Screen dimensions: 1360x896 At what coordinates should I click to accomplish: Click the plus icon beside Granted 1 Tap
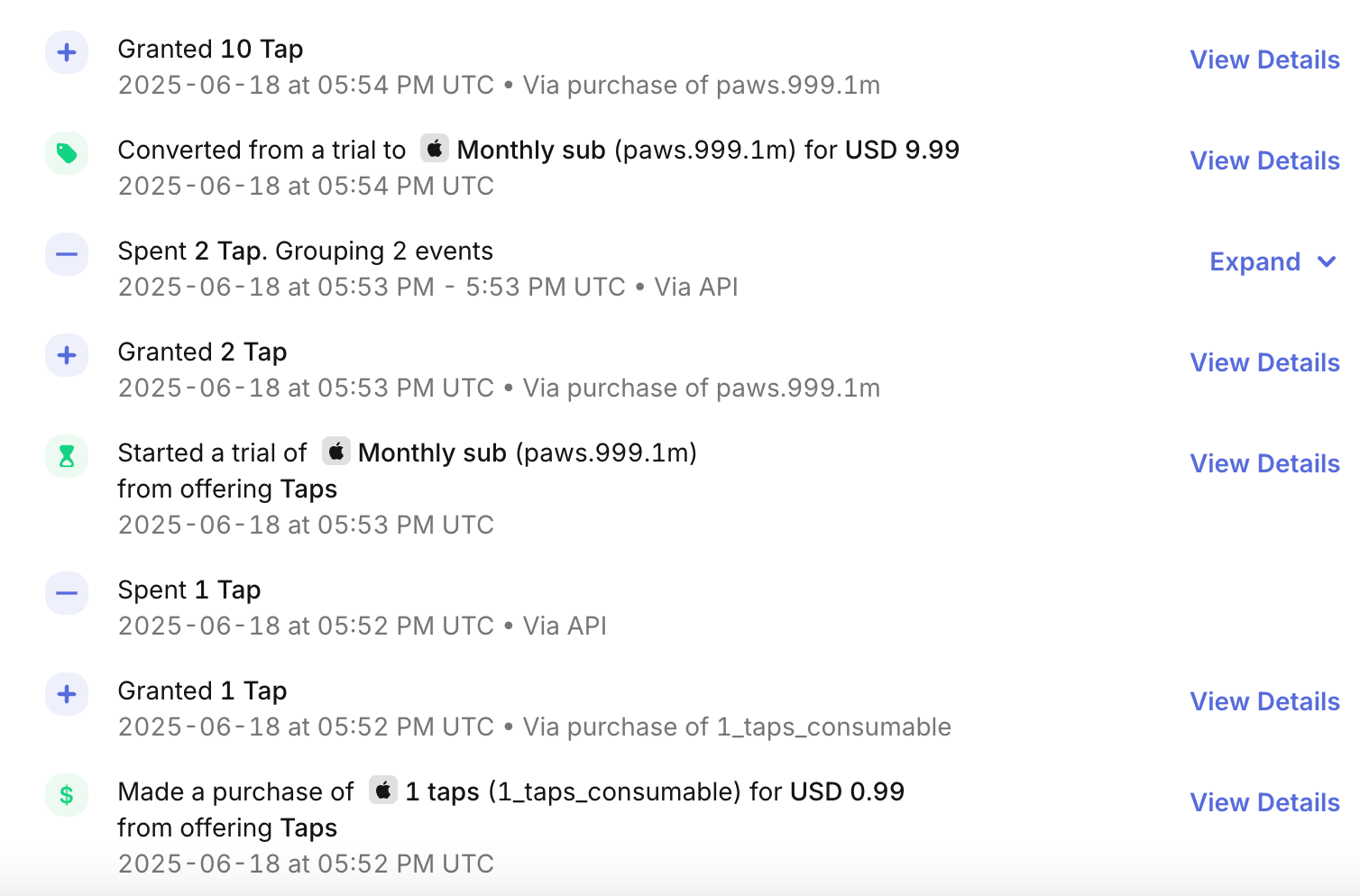pos(67,694)
